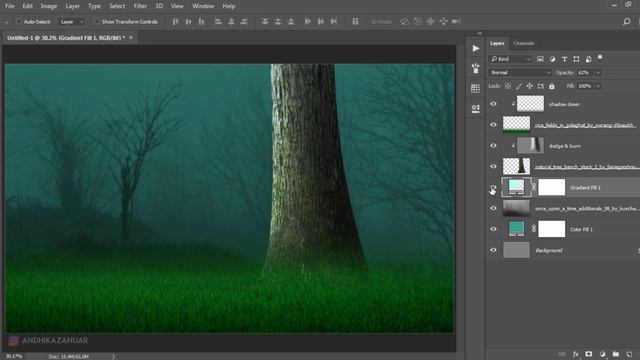The height and width of the screenshot is (360, 640).
Task: Hide the shadow down layer
Action: pyautogui.click(x=493, y=104)
